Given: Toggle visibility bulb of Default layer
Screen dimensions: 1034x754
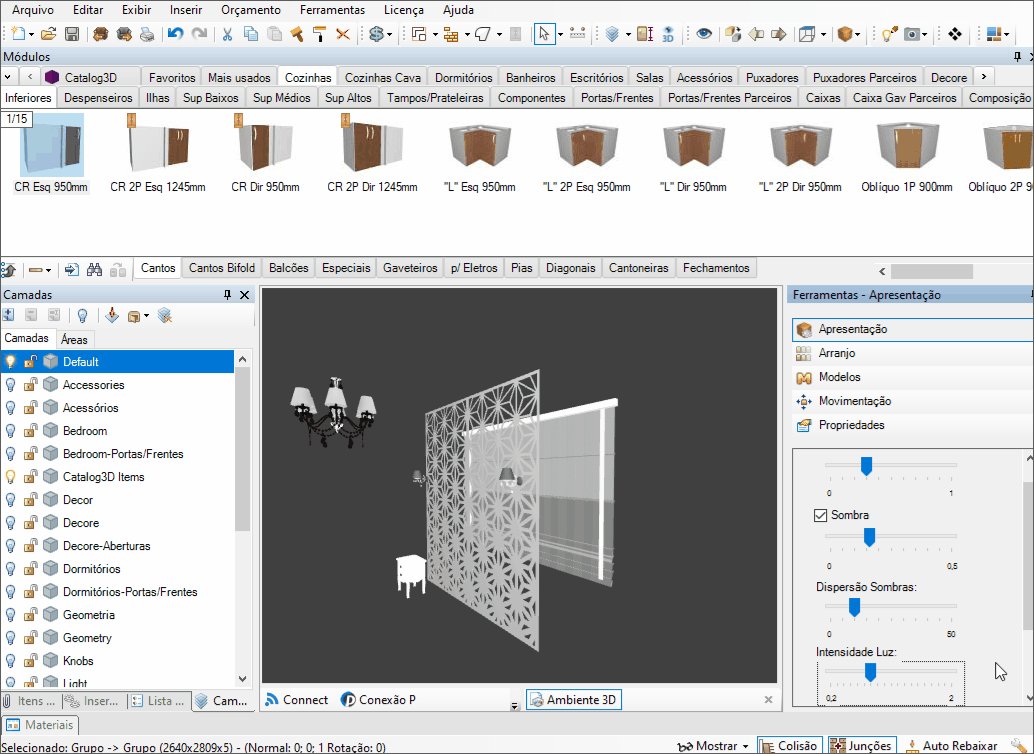Looking at the screenshot, I should point(10,361).
